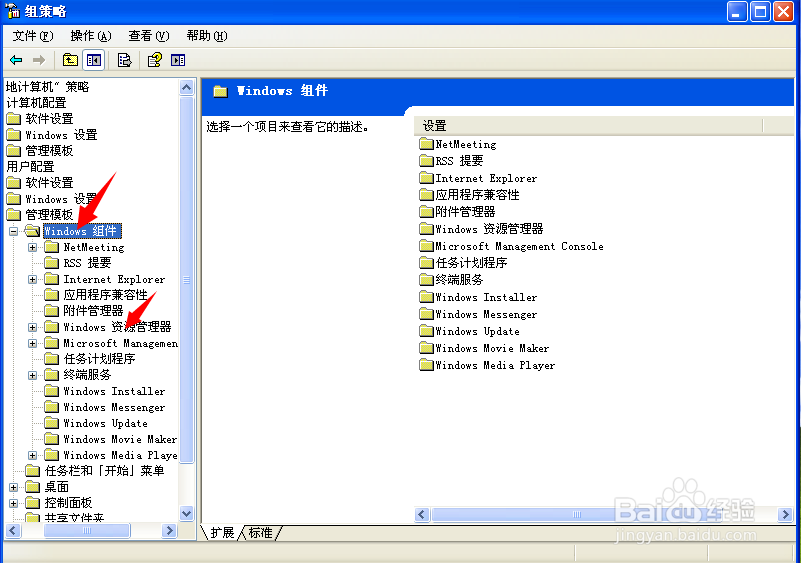The width and height of the screenshot is (801, 563).
Task: Switch to the 标准 tab
Action: (x=261, y=533)
